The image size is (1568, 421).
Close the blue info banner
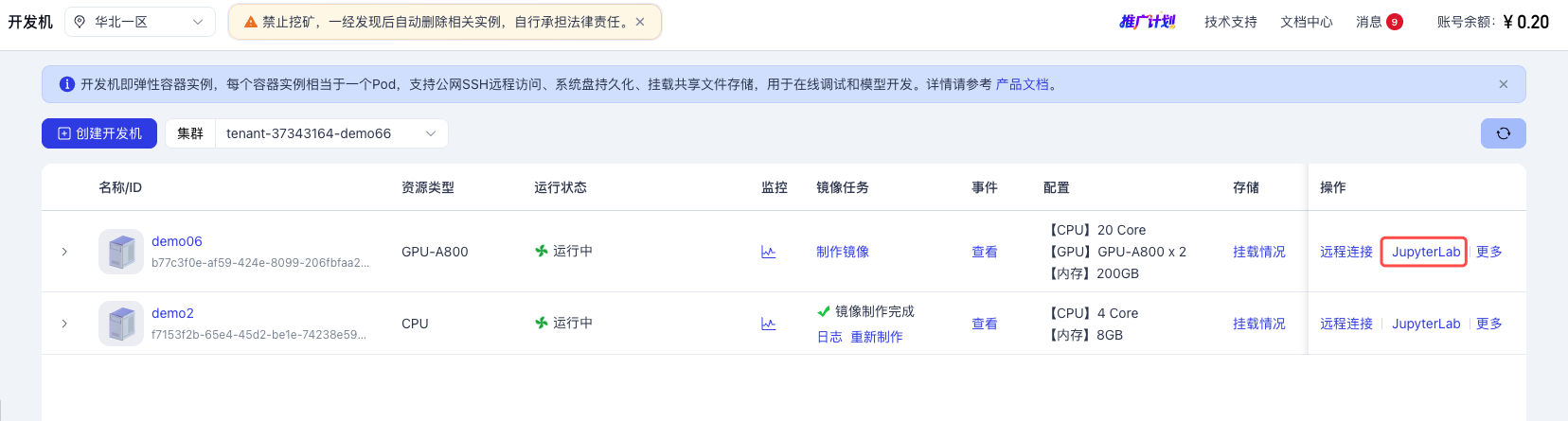tap(1503, 84)
